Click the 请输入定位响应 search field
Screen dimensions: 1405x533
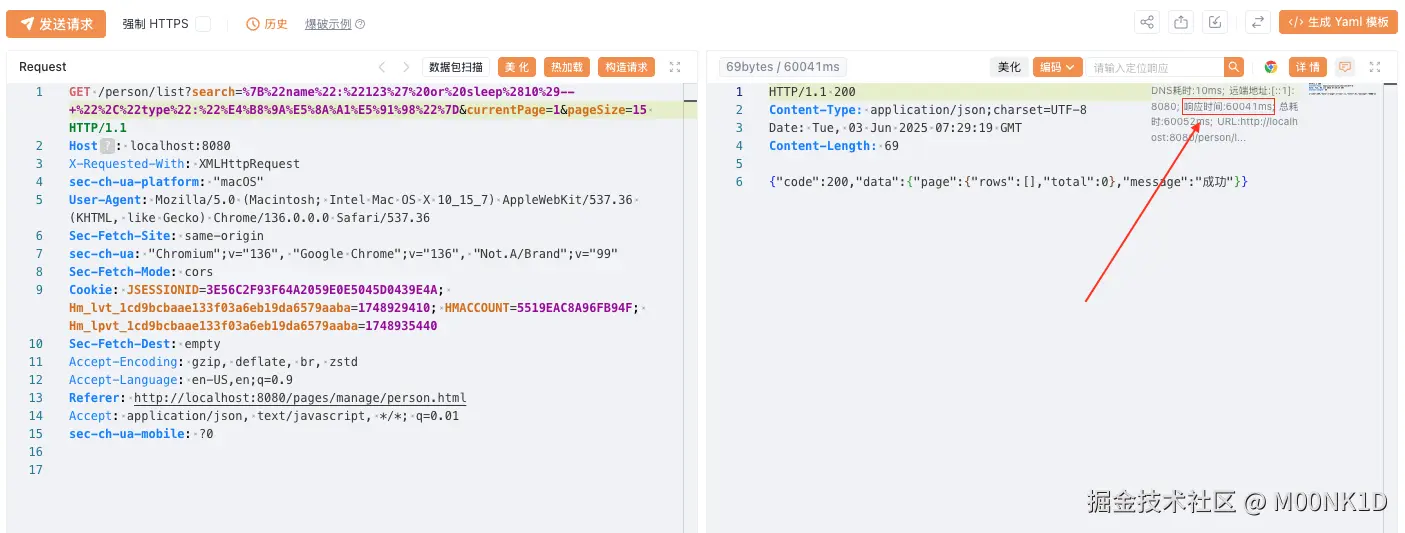pos(1156,67)
